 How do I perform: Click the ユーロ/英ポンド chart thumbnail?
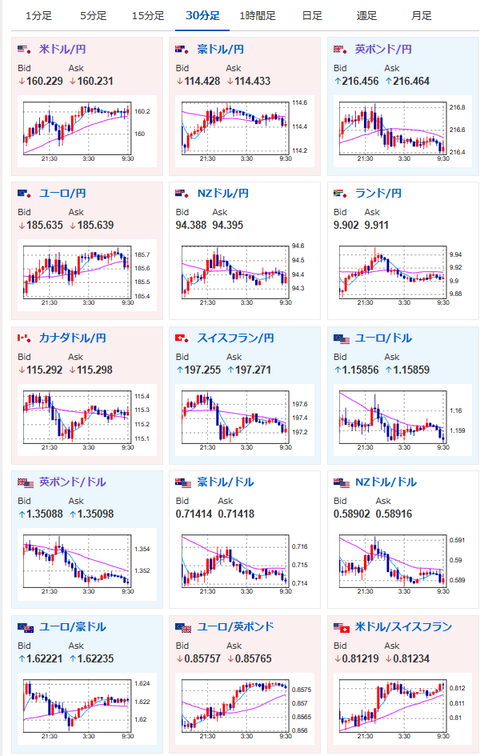(x=244, y=709)
